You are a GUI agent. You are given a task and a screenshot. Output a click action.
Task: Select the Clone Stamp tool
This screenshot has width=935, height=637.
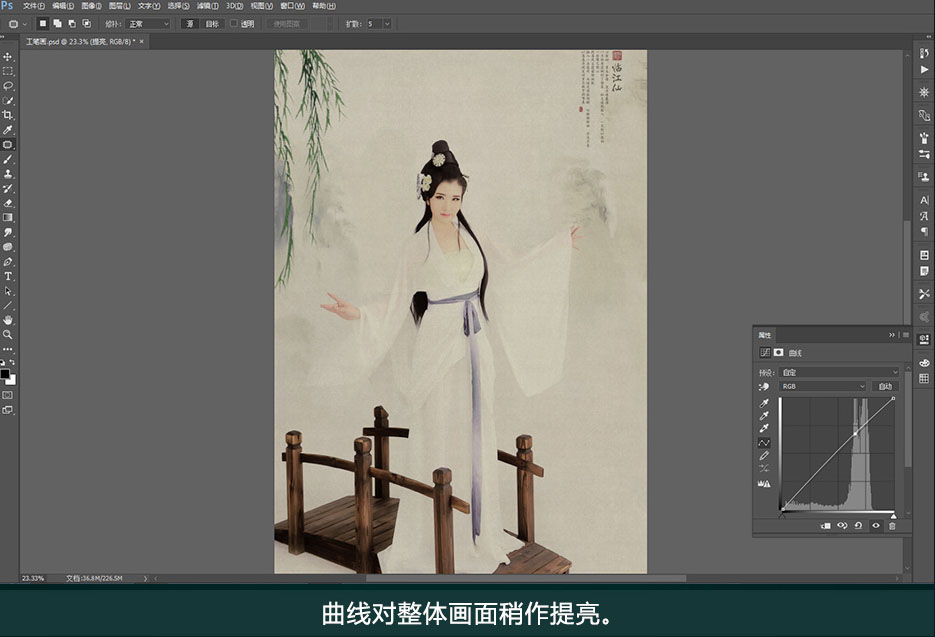pos(8,174)
